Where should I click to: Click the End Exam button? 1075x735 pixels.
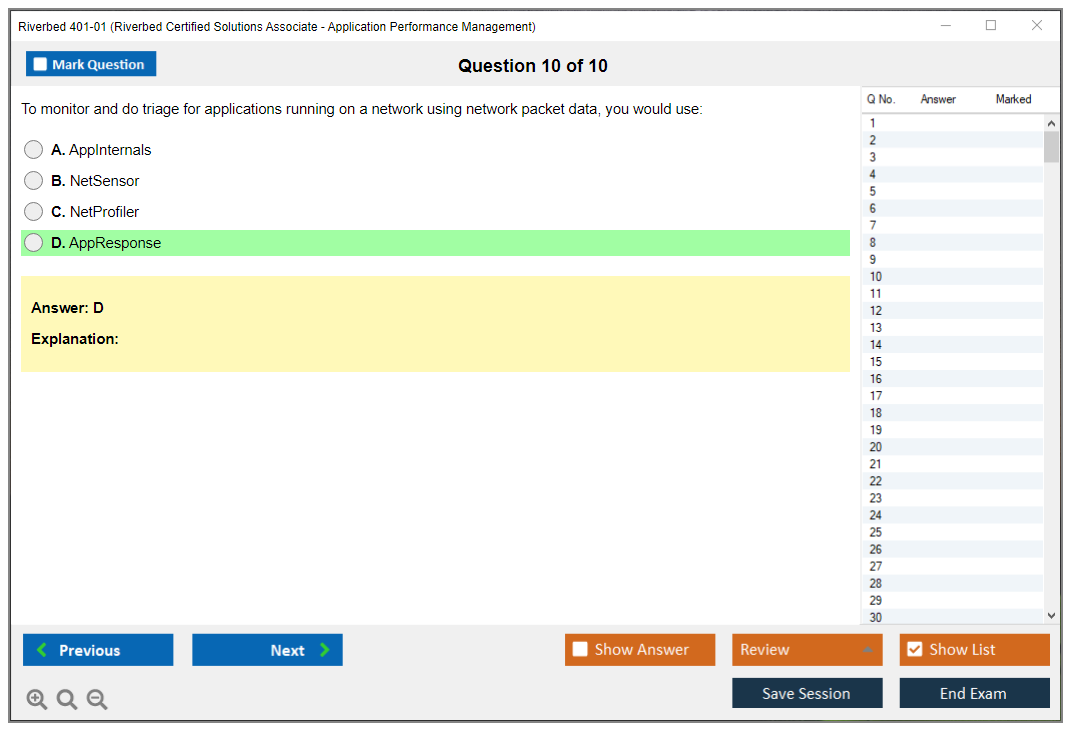click(x=974, y=693)
